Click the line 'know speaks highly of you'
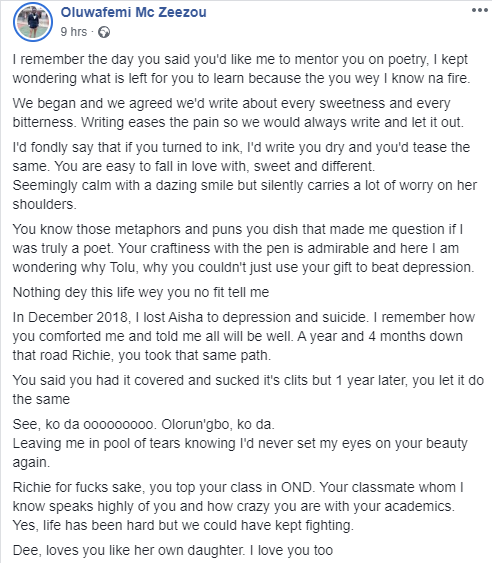The image size is (492, 563). pos(234,506)
